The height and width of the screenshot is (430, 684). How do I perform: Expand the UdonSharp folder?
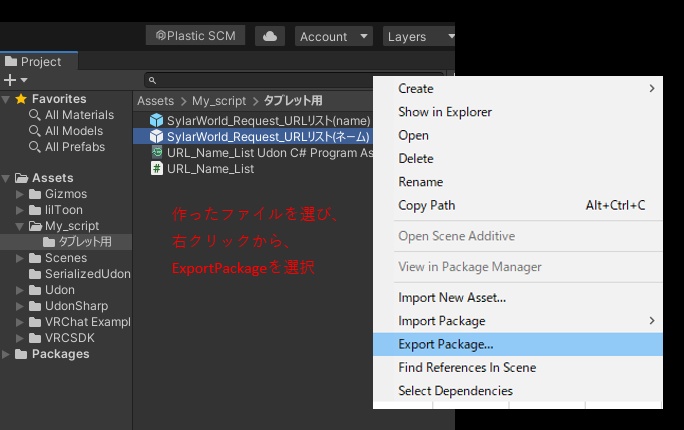point(20,306)
